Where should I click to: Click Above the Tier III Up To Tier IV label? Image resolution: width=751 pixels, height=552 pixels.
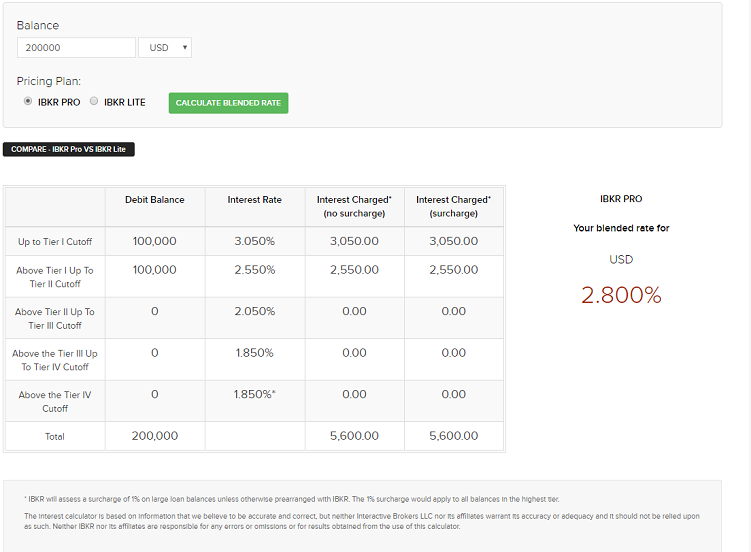pos(55,360)
